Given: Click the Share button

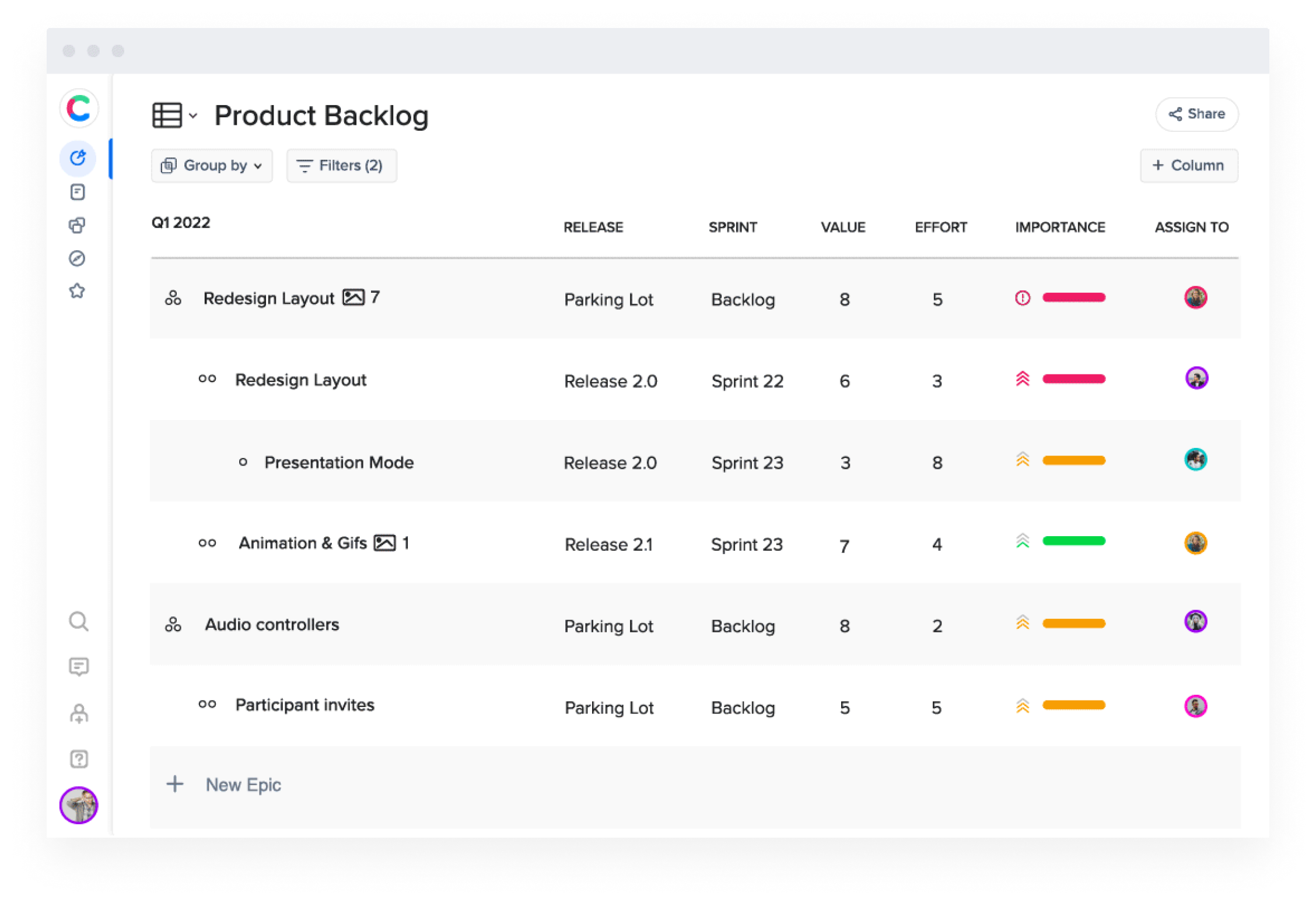Looking at the screenshot, I should (1196, 114).
